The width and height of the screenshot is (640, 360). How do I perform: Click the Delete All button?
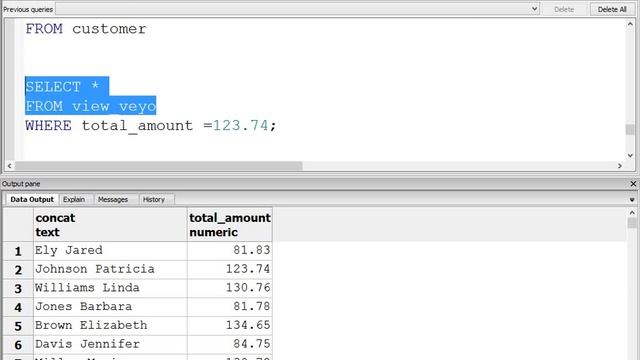click(611, 9)
